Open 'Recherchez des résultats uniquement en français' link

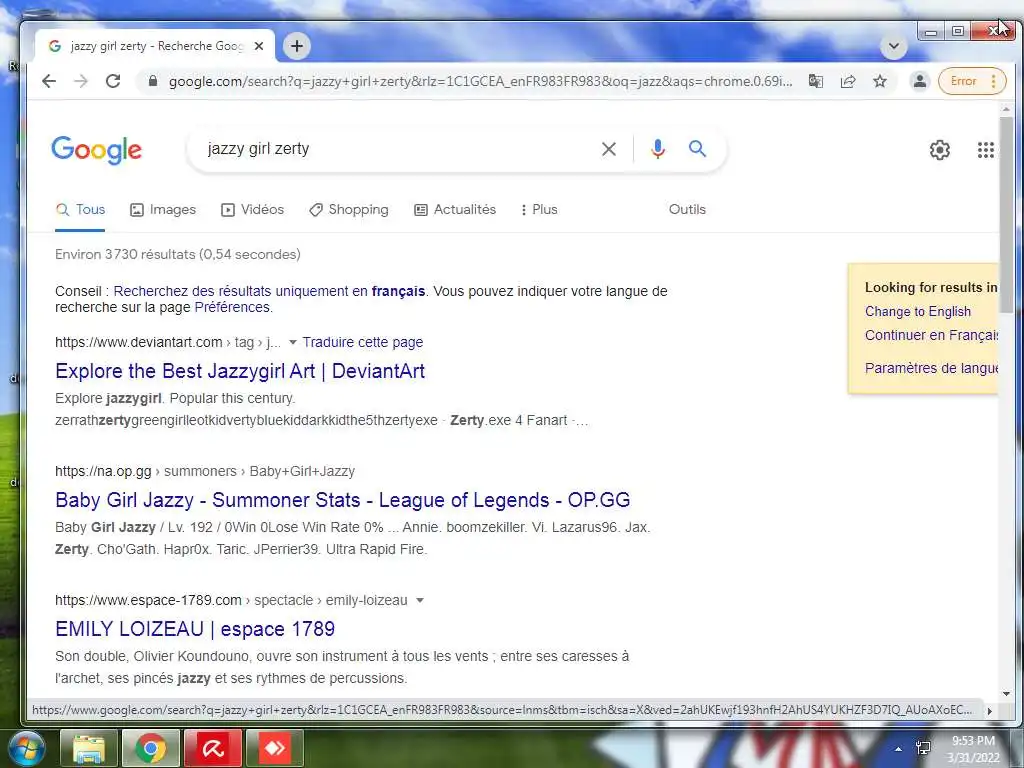(269, 291)
